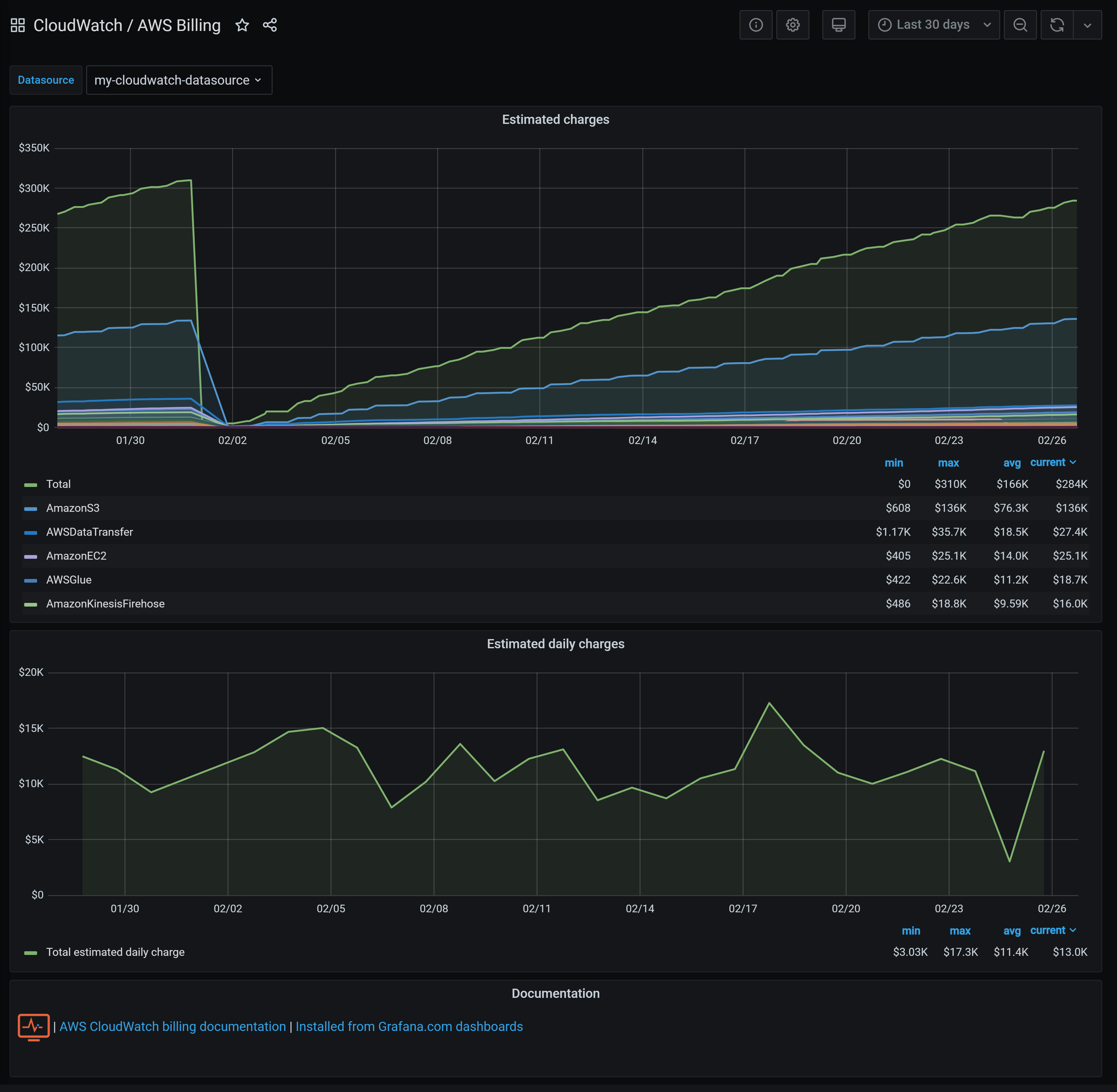This screenshot has width=1117, height=1092.
Task: Sort Estimated charges legend by max
Action: [x=948, y=463]
